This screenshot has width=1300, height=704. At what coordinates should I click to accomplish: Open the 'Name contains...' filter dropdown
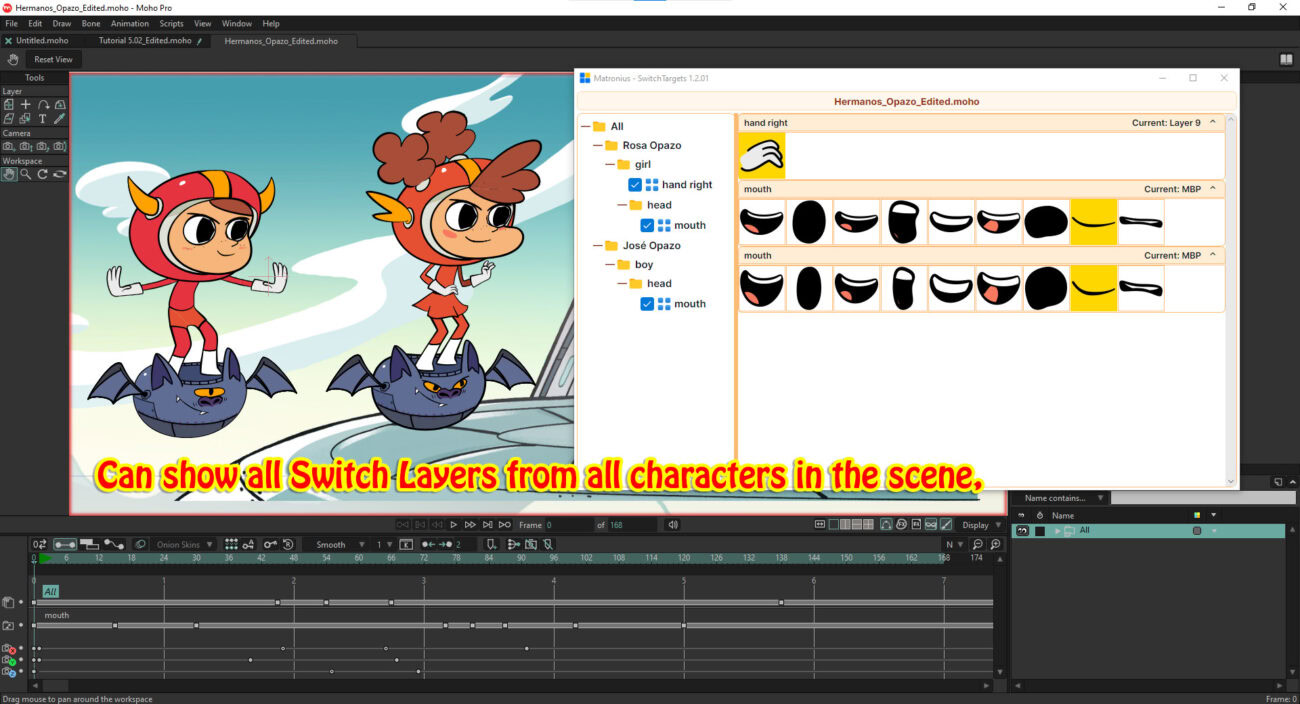point(1060,498)
